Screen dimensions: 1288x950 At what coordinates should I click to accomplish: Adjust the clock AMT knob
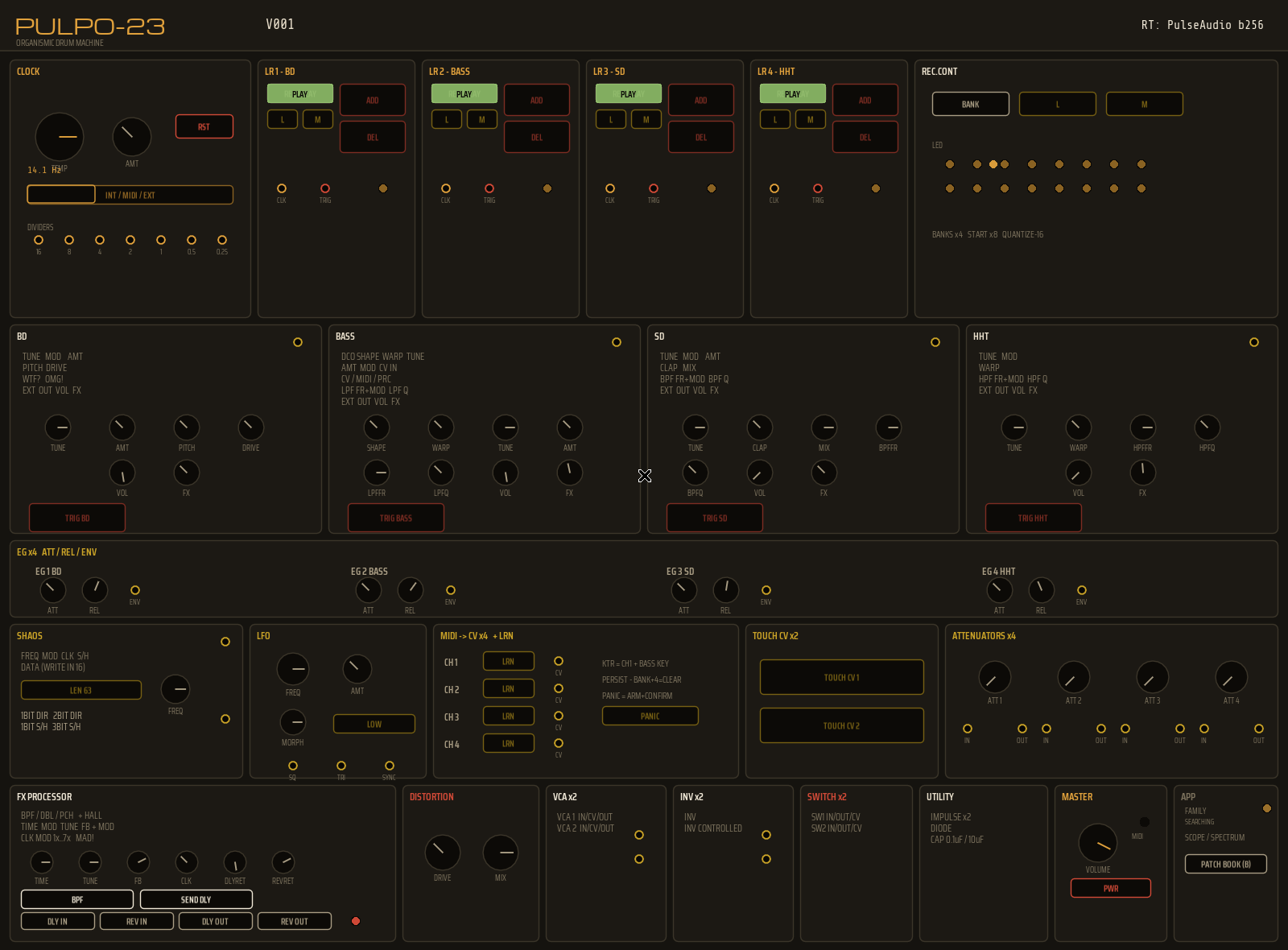pos(132,137)
